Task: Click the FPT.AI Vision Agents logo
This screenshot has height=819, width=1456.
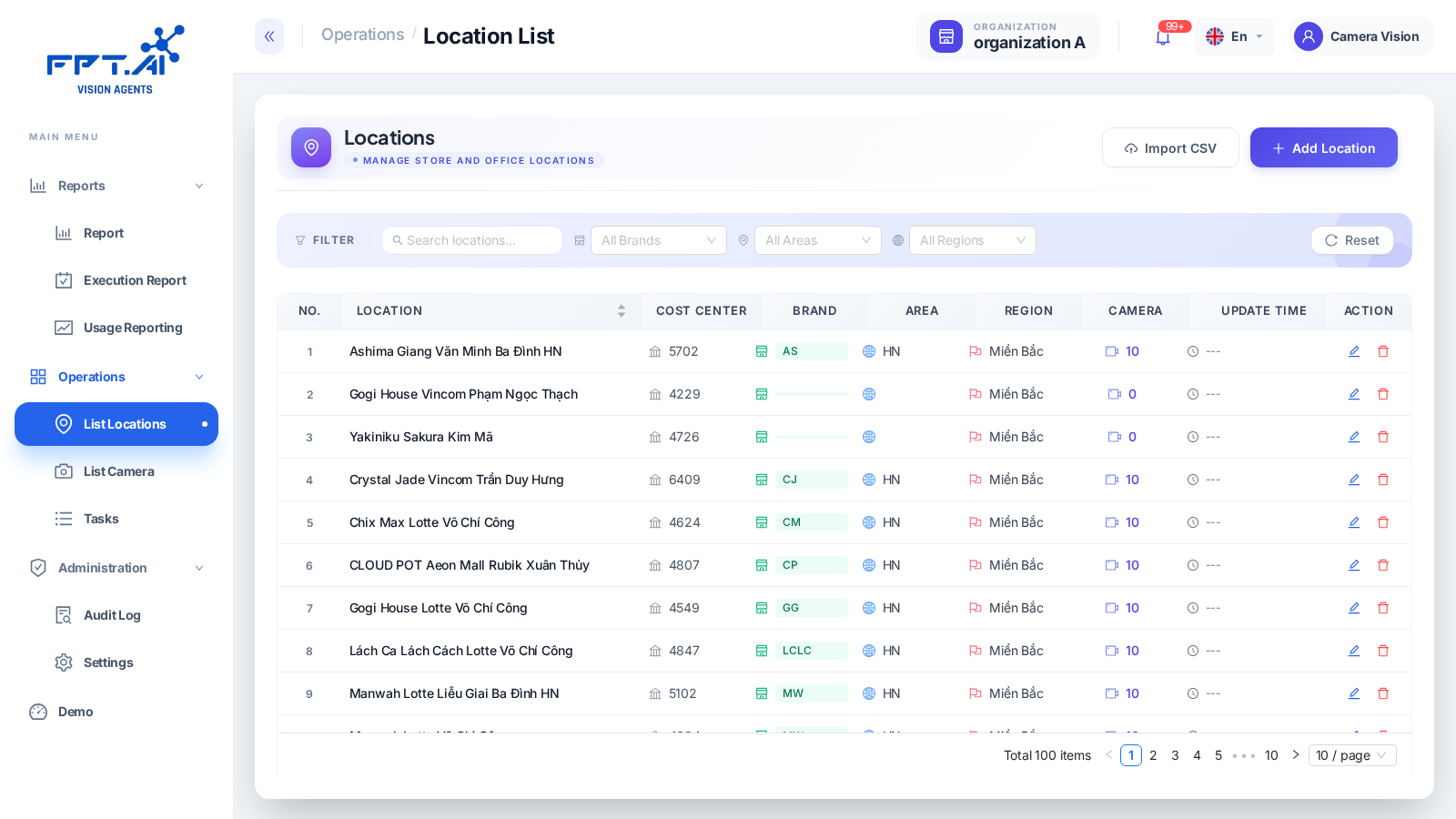Action: coord(116,60)
